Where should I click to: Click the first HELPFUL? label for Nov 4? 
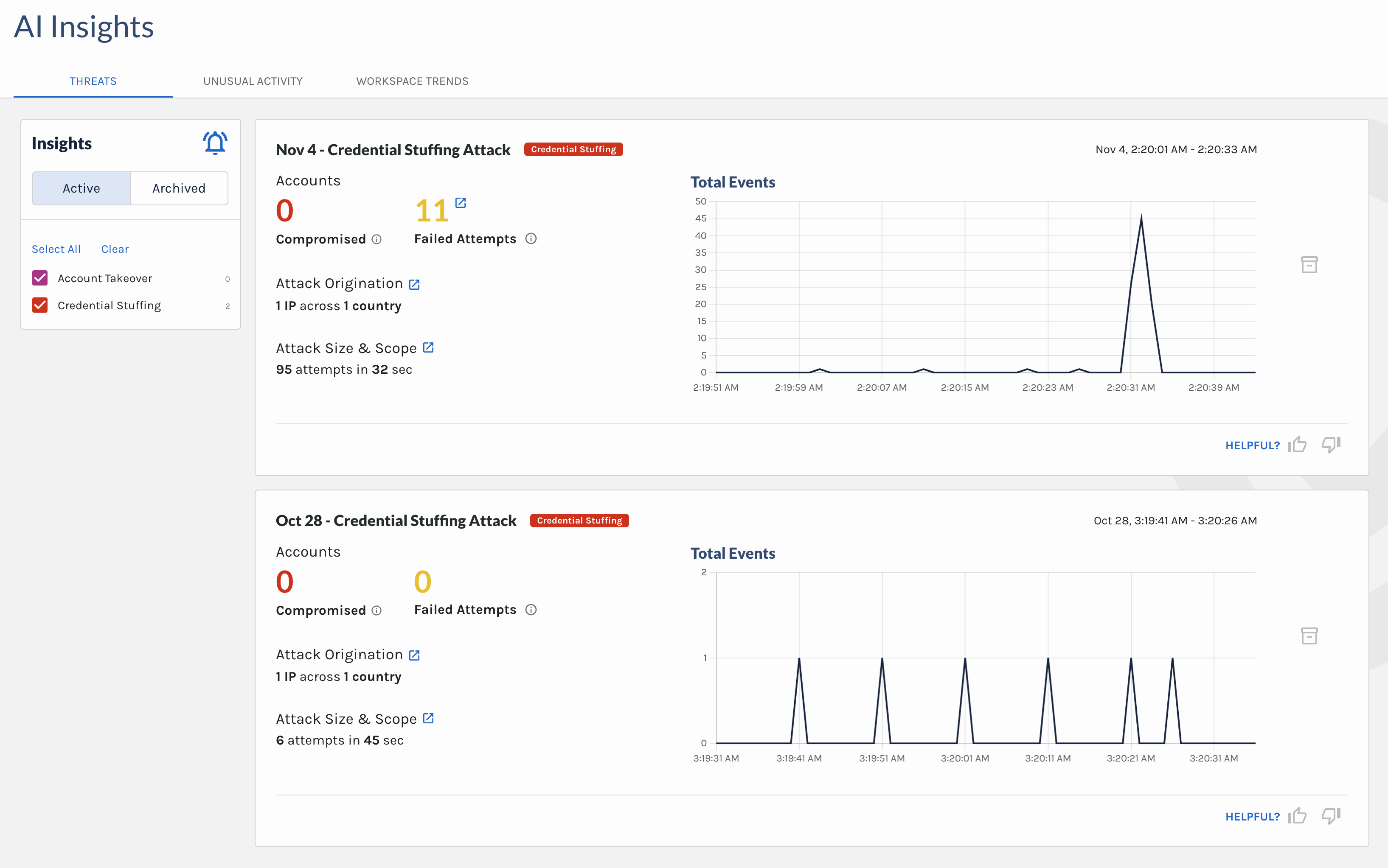click(1253, 445)
